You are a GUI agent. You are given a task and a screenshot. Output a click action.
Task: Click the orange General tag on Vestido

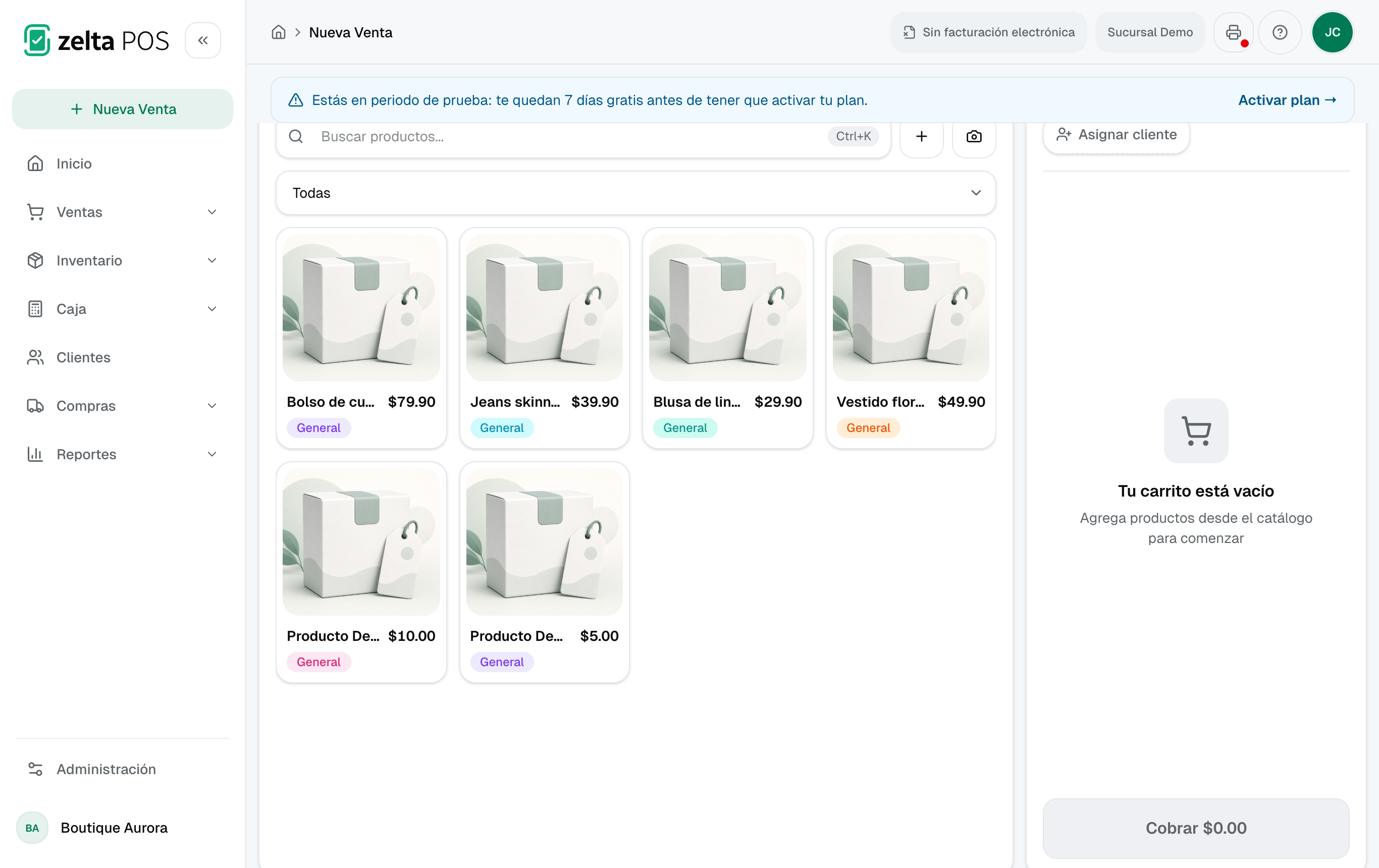[x=868, y=428]
